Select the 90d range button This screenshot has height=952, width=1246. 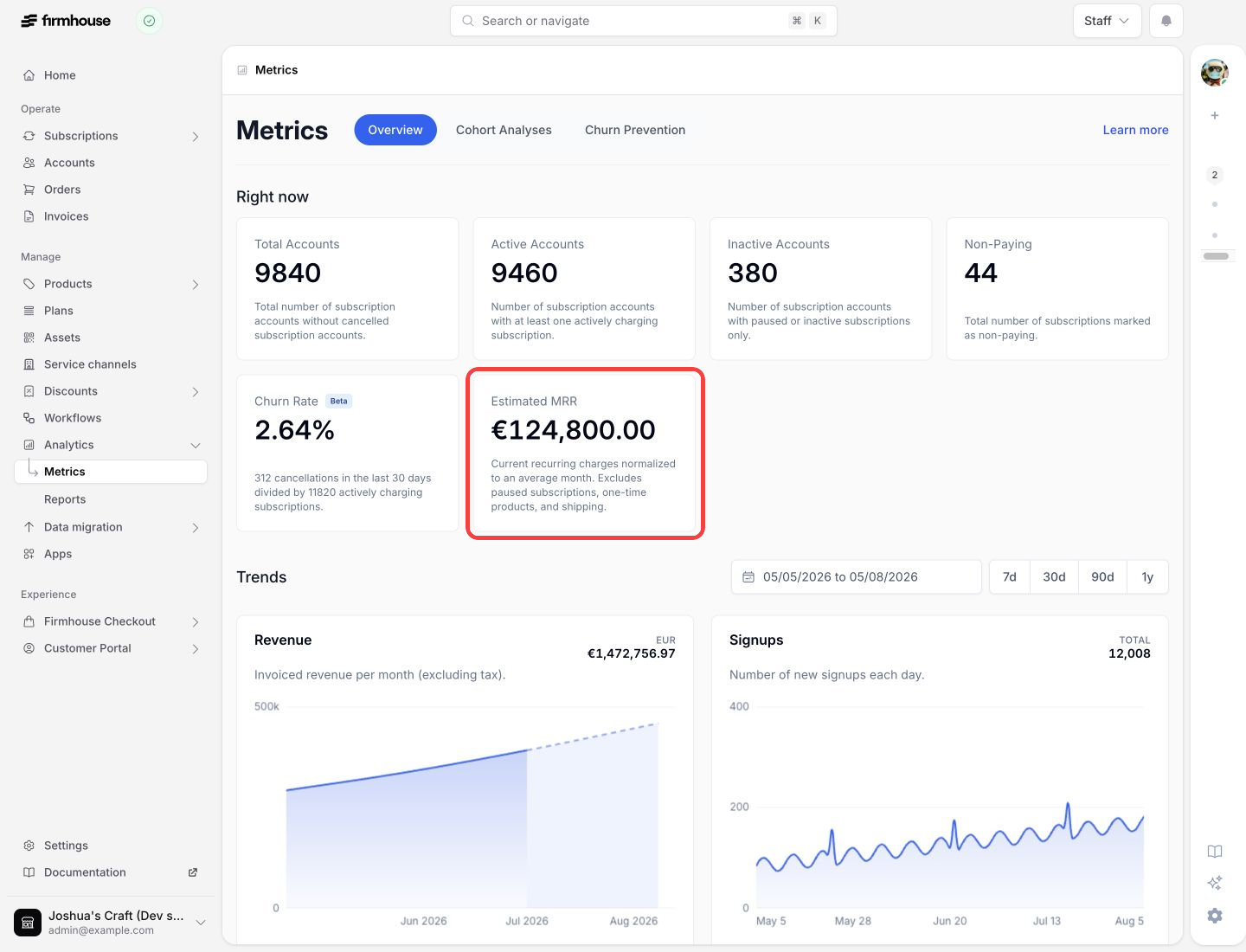click(x=1102, y=577)
